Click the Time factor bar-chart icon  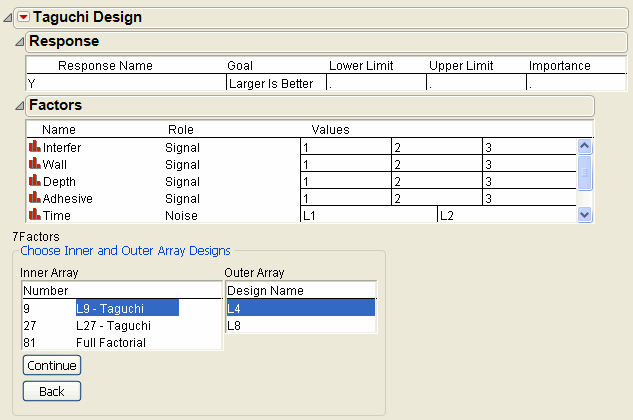pyautogui.click(x=34, y=215)
